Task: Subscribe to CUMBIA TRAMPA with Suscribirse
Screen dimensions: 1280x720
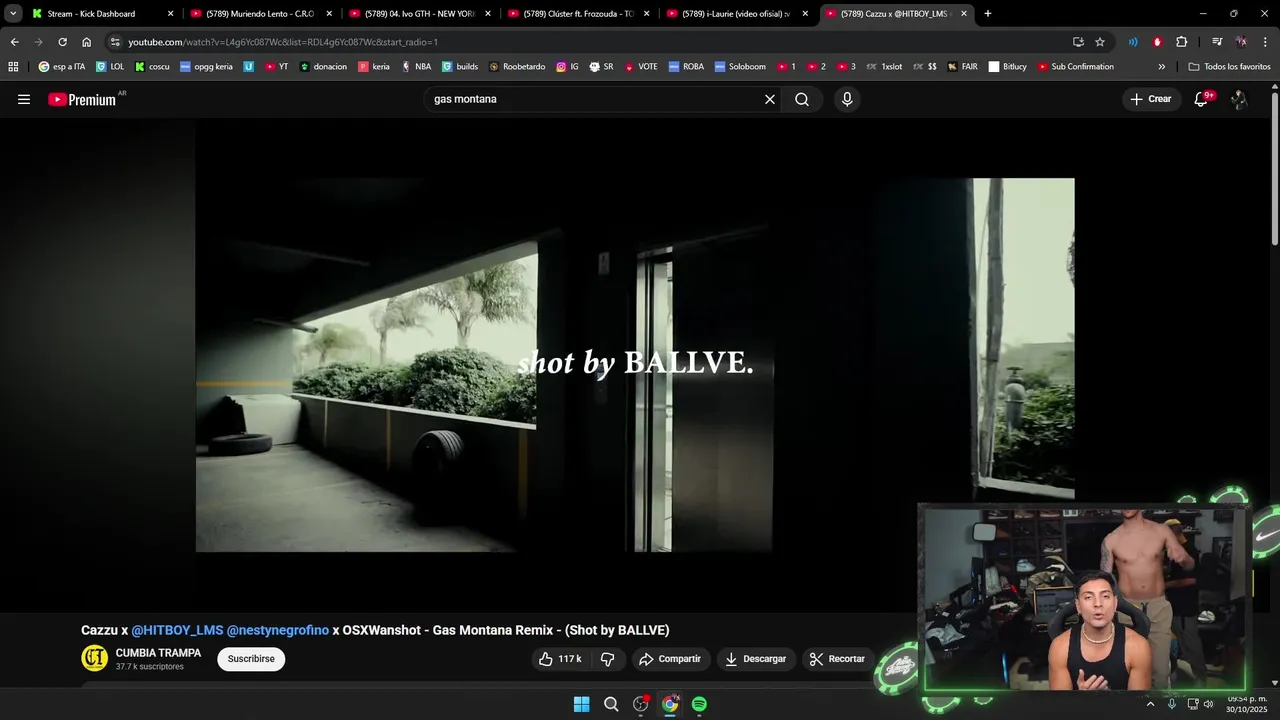Action: tap(251, 659)
